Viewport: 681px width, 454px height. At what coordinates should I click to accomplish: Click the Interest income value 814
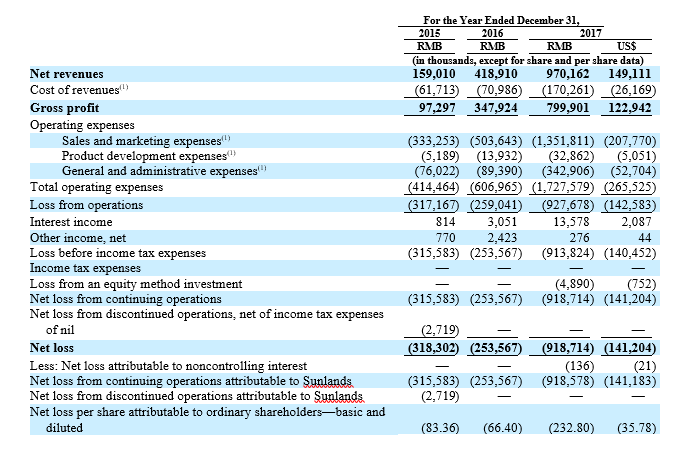point(446,222)
